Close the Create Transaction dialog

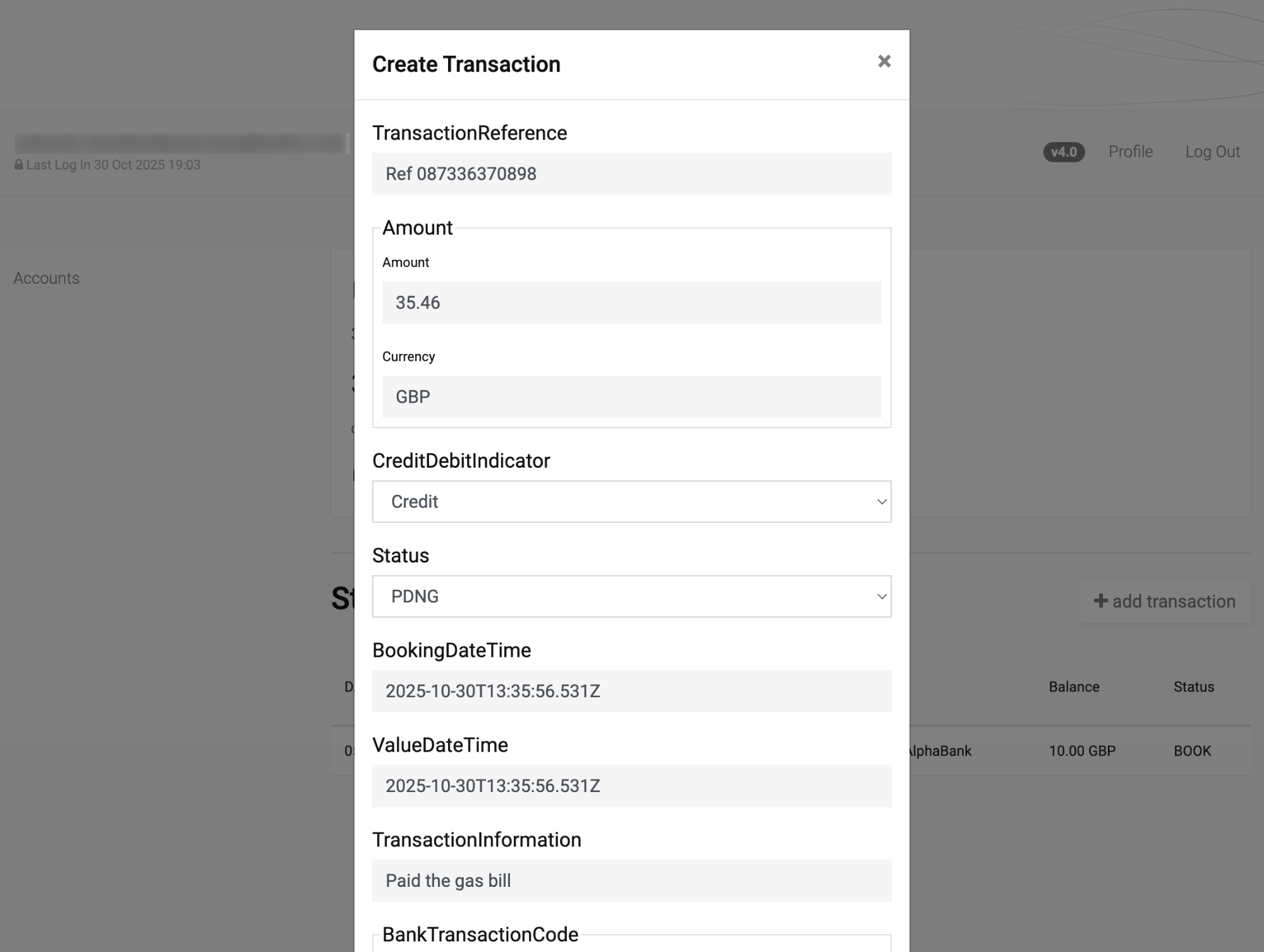point(884,61)
